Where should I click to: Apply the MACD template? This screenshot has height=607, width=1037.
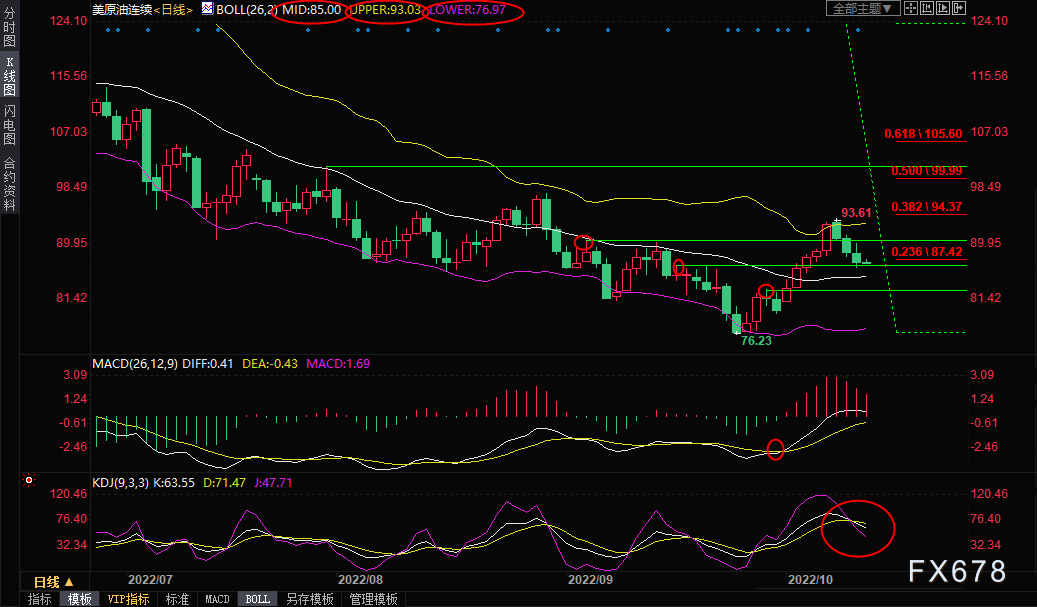coord(217,599)
